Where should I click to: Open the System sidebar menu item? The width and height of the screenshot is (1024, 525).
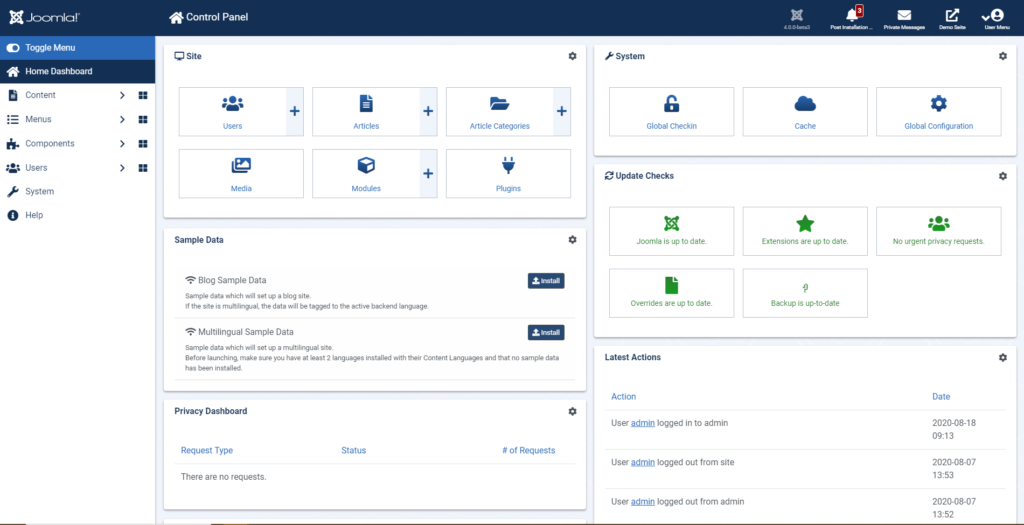[x=40, y=192]
